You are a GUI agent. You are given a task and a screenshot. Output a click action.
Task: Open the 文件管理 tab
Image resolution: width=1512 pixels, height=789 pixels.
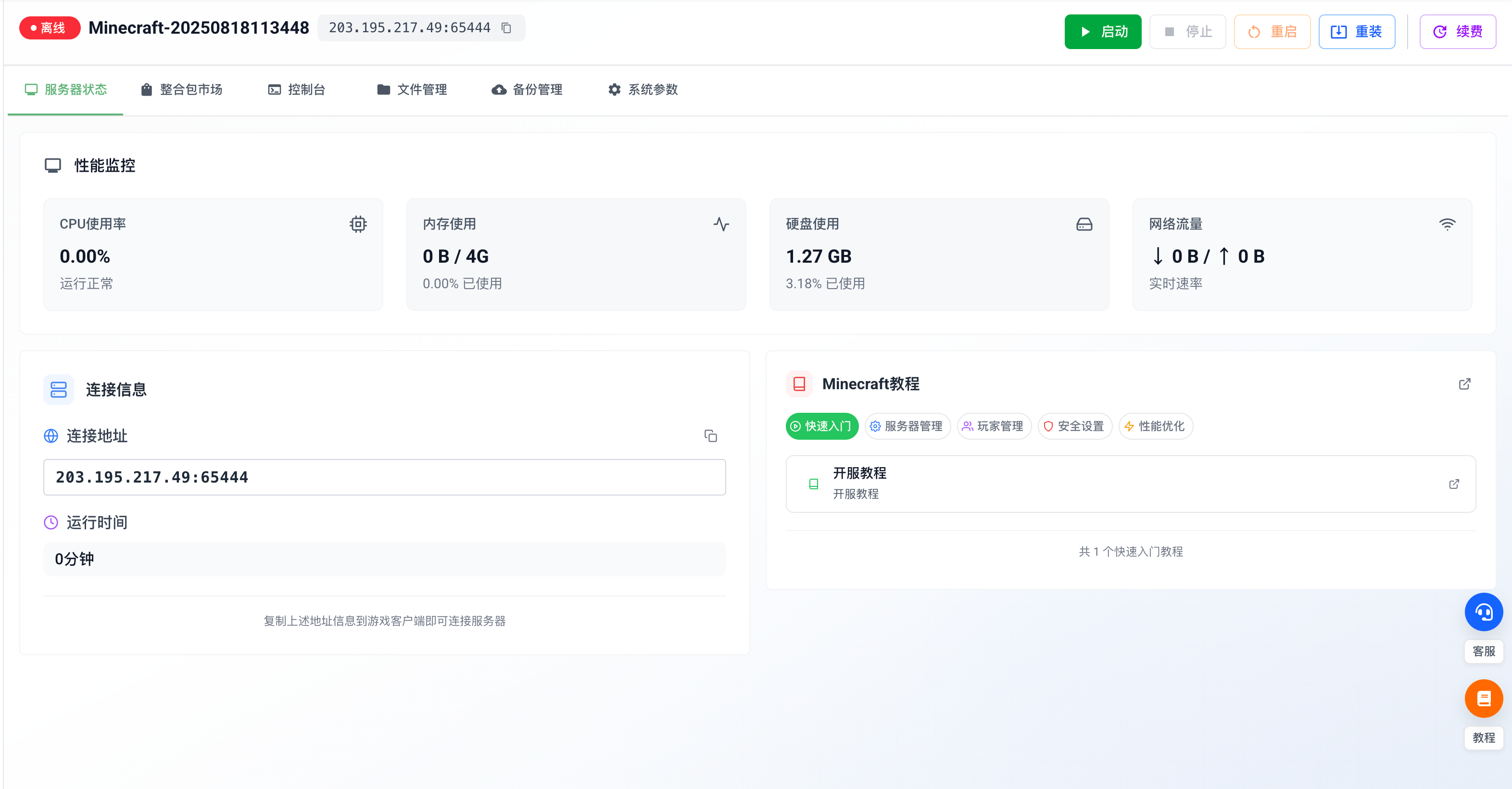coord(412,90)
